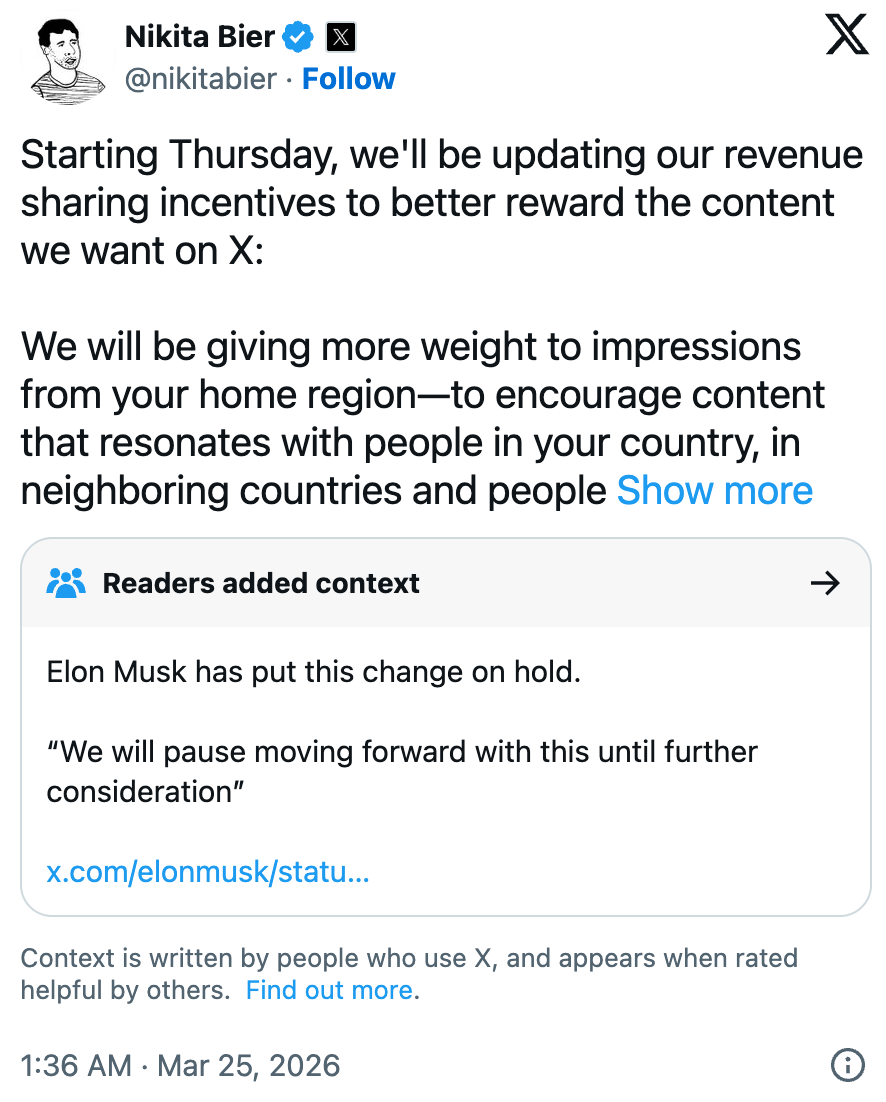Click the blue verified checkmark badge

297,38
